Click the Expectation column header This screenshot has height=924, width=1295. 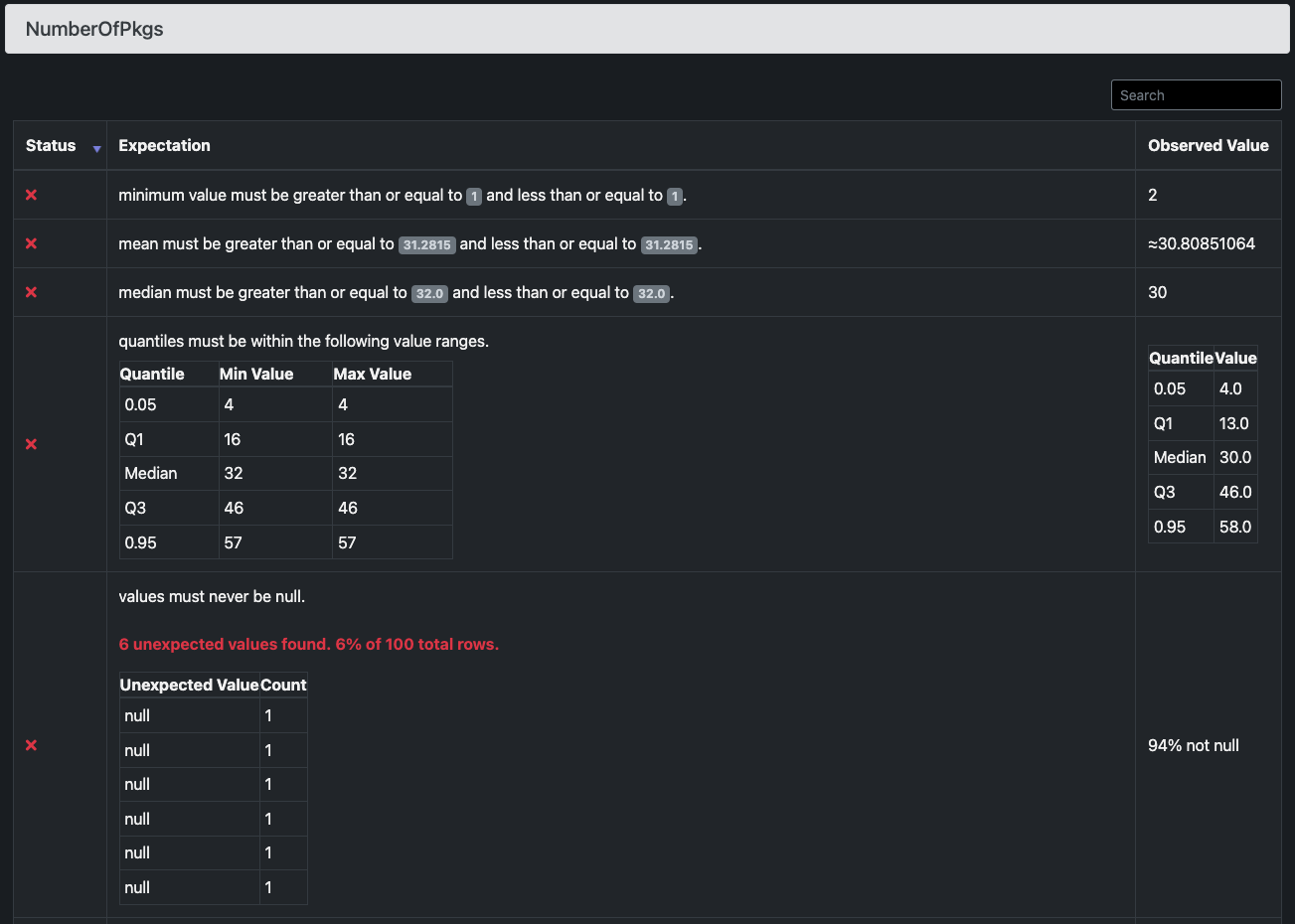pyautogui.click(x=164, y=145)
